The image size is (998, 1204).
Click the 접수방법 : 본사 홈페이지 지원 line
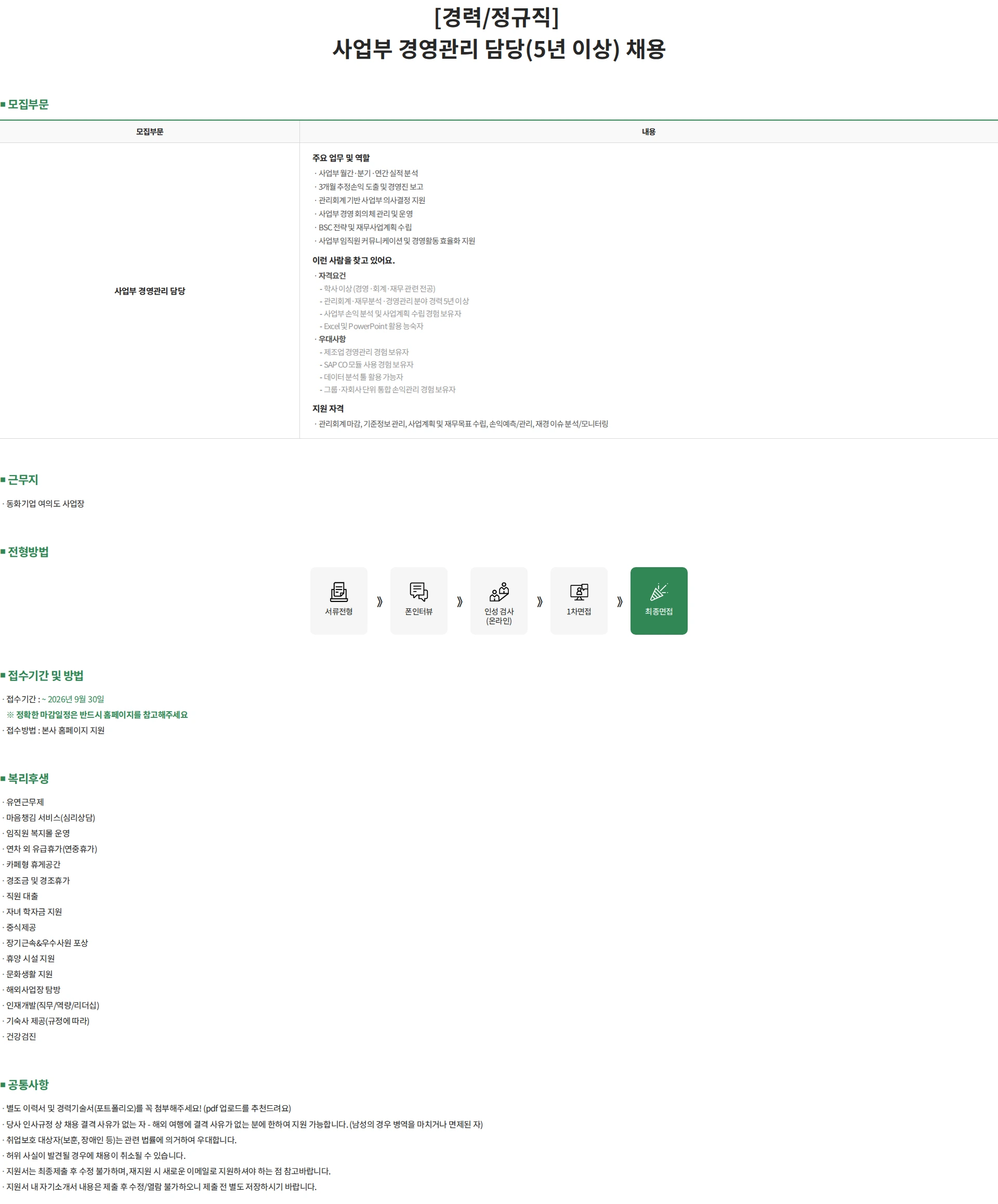coord(55,730)
